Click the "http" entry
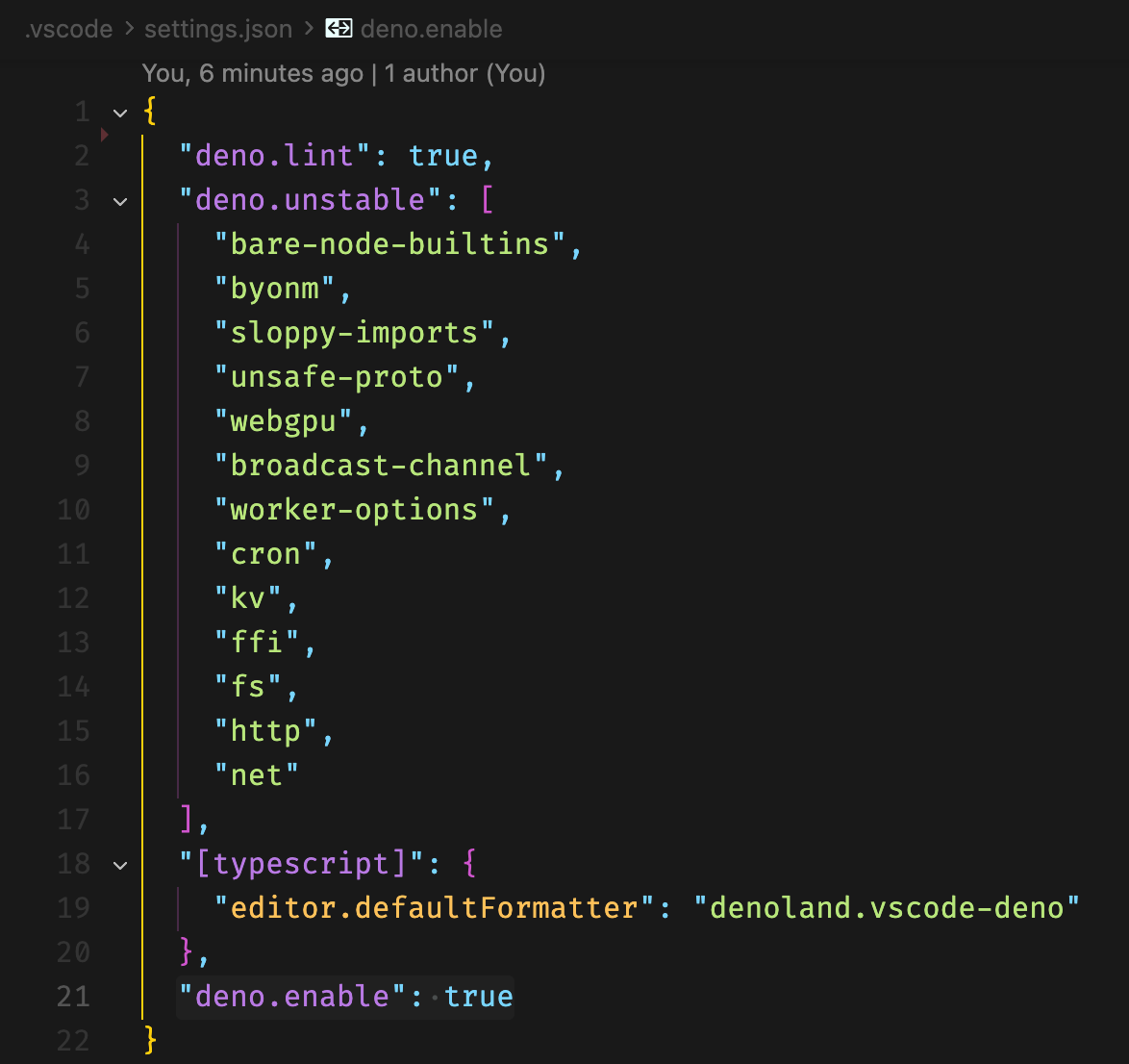Image resolution: width=1129 pixels, height=1064 pixels. (265, 730)
